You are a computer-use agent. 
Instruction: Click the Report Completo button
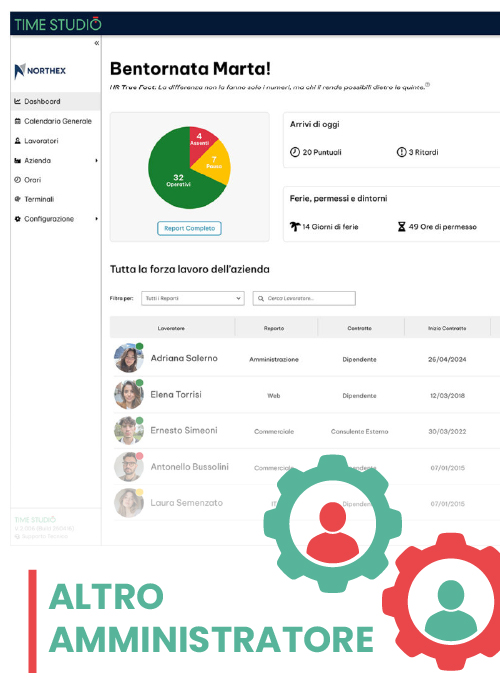189,228
